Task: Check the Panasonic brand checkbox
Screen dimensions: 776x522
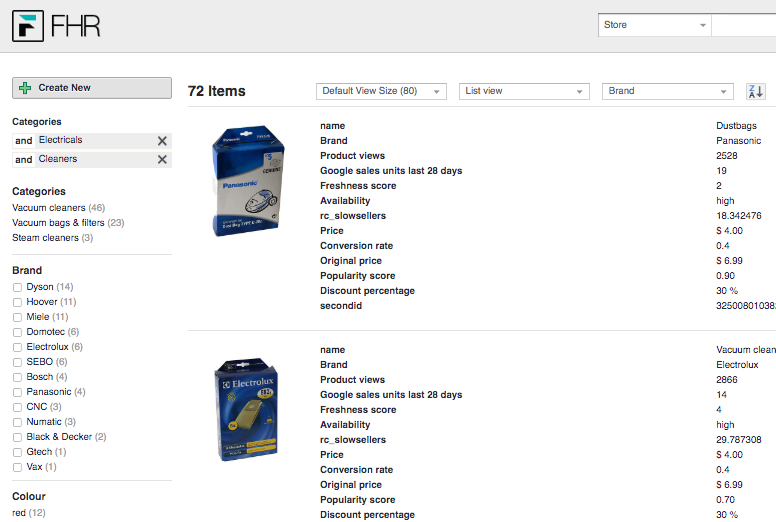Action: click(17, 392)
